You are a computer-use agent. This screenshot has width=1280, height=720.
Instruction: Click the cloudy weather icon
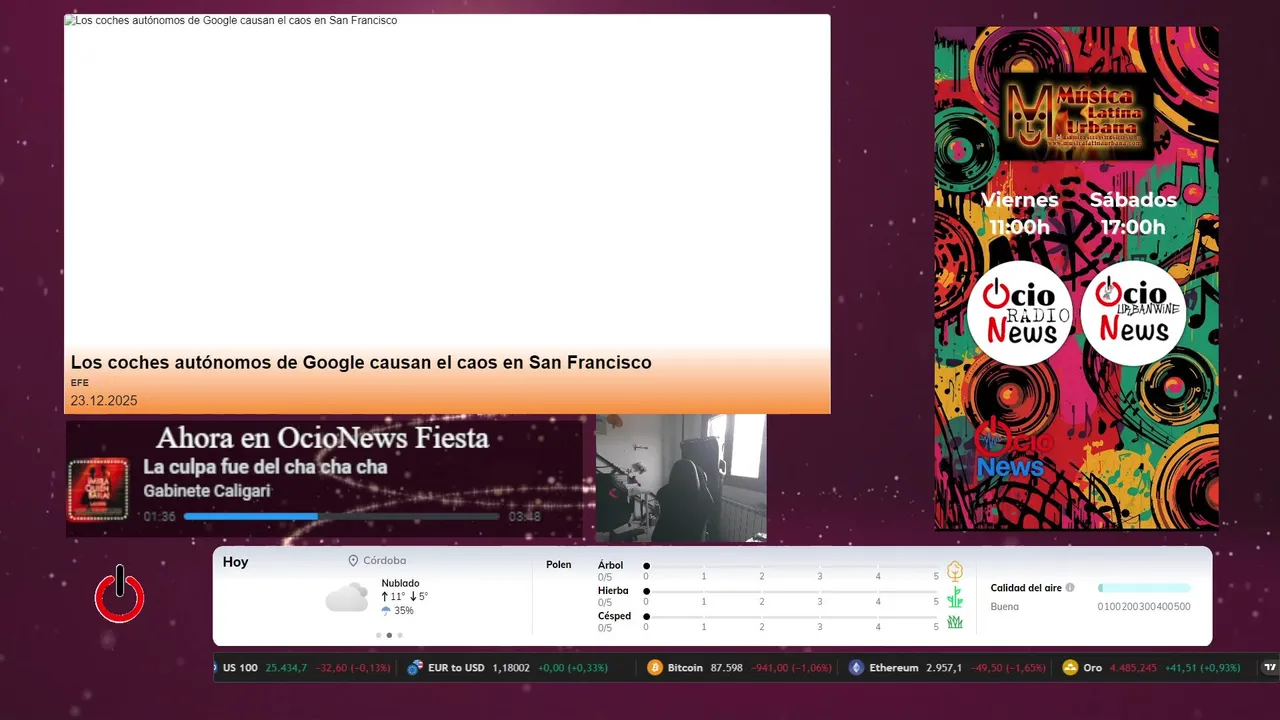[x=347, y=598]
